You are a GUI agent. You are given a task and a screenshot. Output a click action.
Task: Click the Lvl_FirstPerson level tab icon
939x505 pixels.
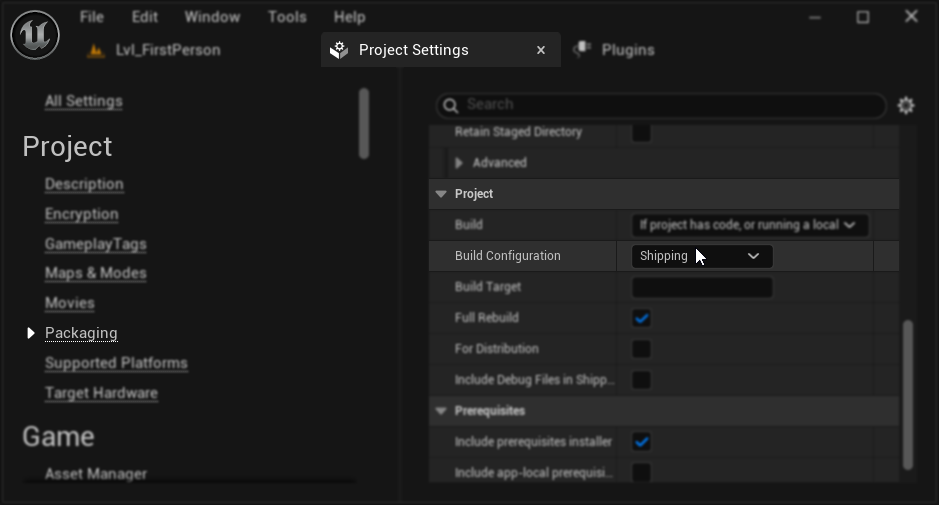(x=96, y=51)
